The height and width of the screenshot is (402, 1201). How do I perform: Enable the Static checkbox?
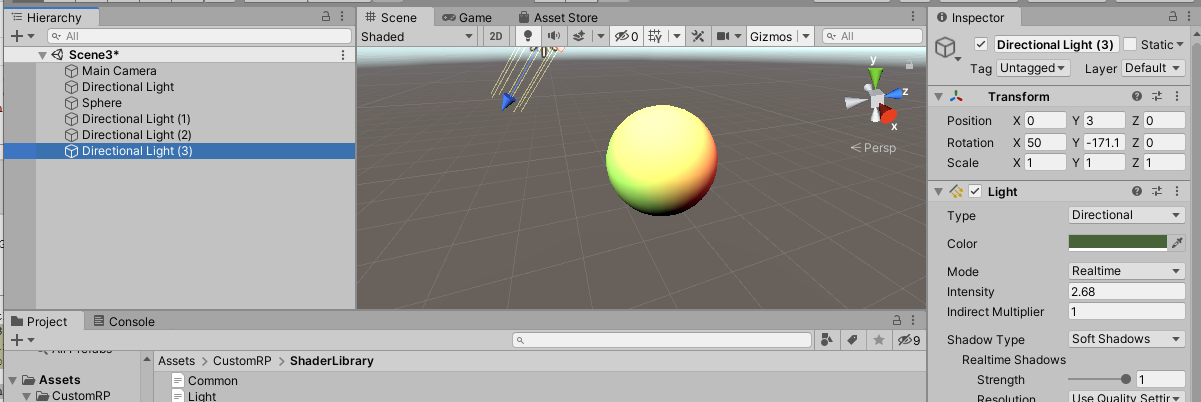coord(1130,45)
